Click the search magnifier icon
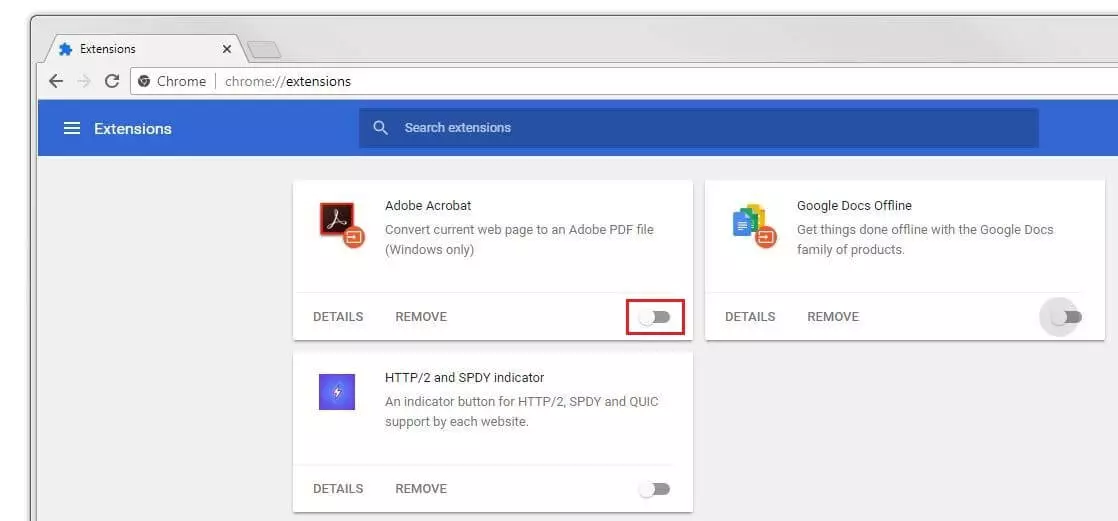This screenshot has width=1118, height=521. pos(380,128)
